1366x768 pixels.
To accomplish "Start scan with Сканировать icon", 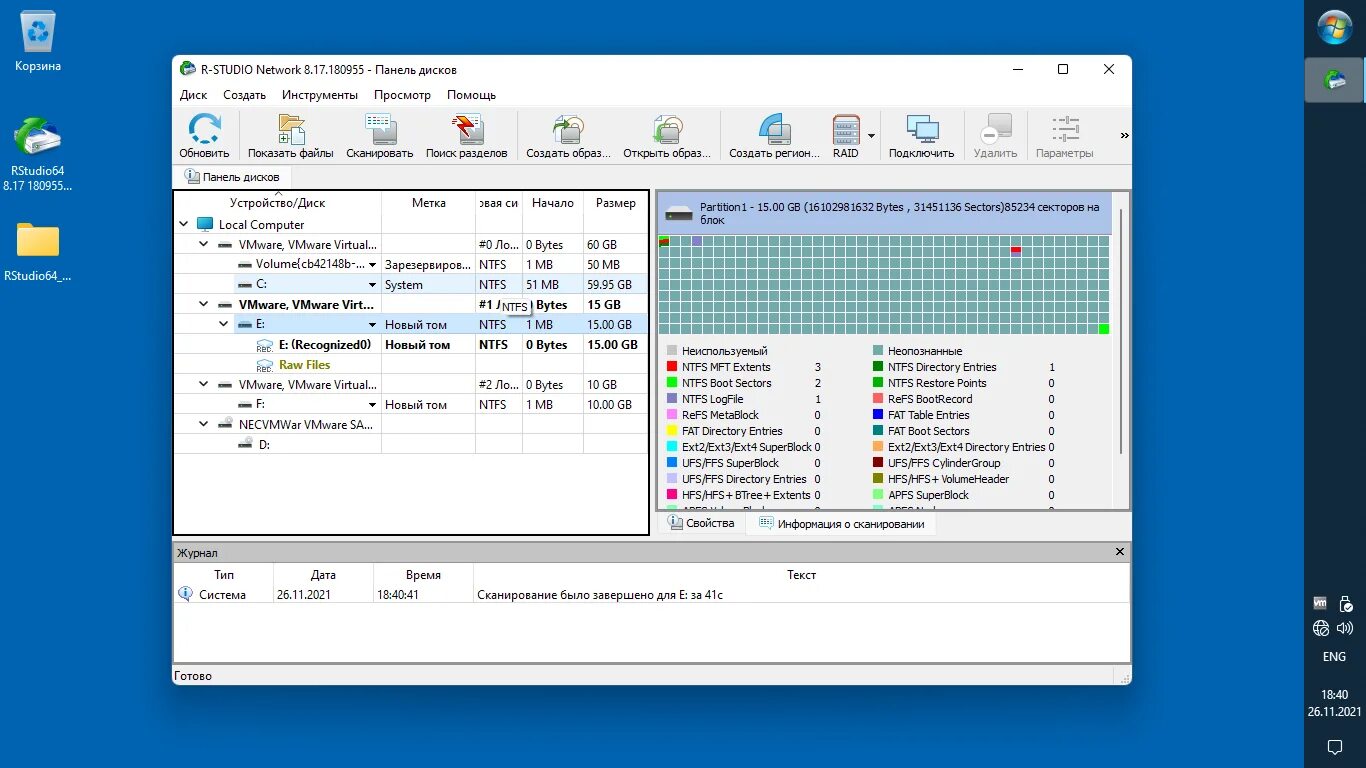I will point(380,136).
